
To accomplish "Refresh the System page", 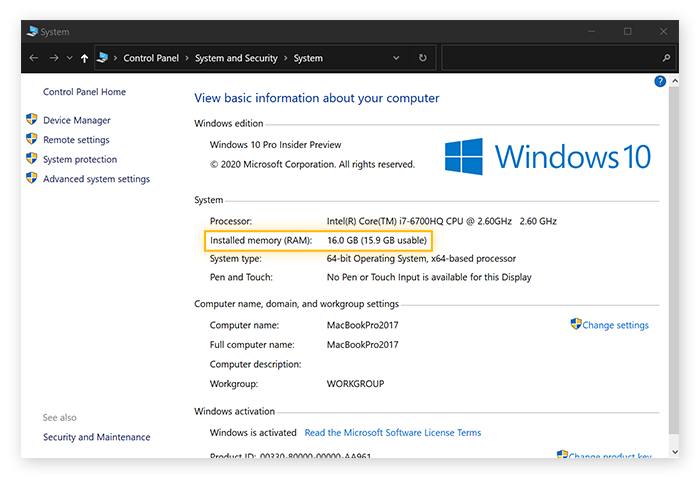I will point(422,58).
